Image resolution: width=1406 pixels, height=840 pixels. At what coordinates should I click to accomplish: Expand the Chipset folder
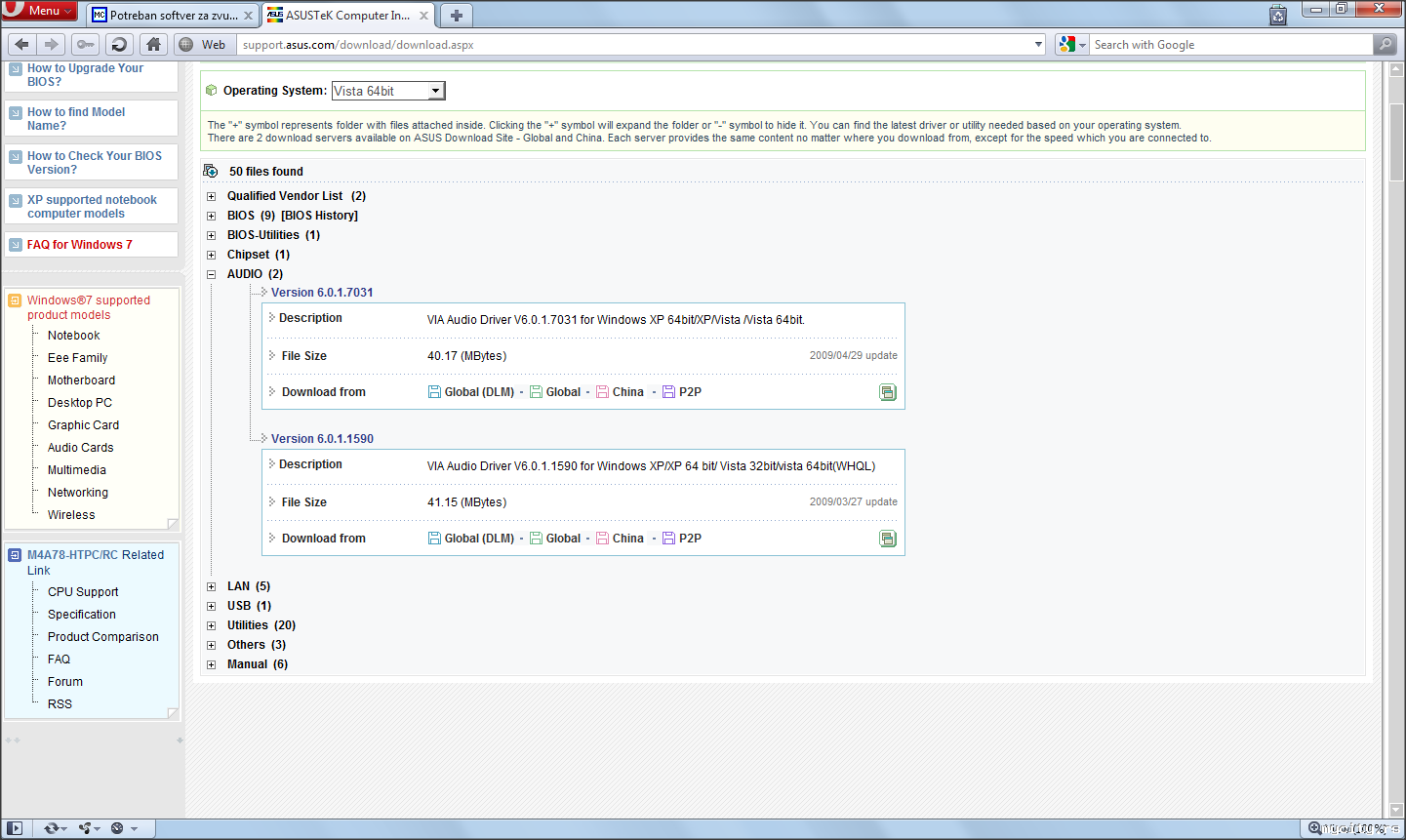point(211,255)
